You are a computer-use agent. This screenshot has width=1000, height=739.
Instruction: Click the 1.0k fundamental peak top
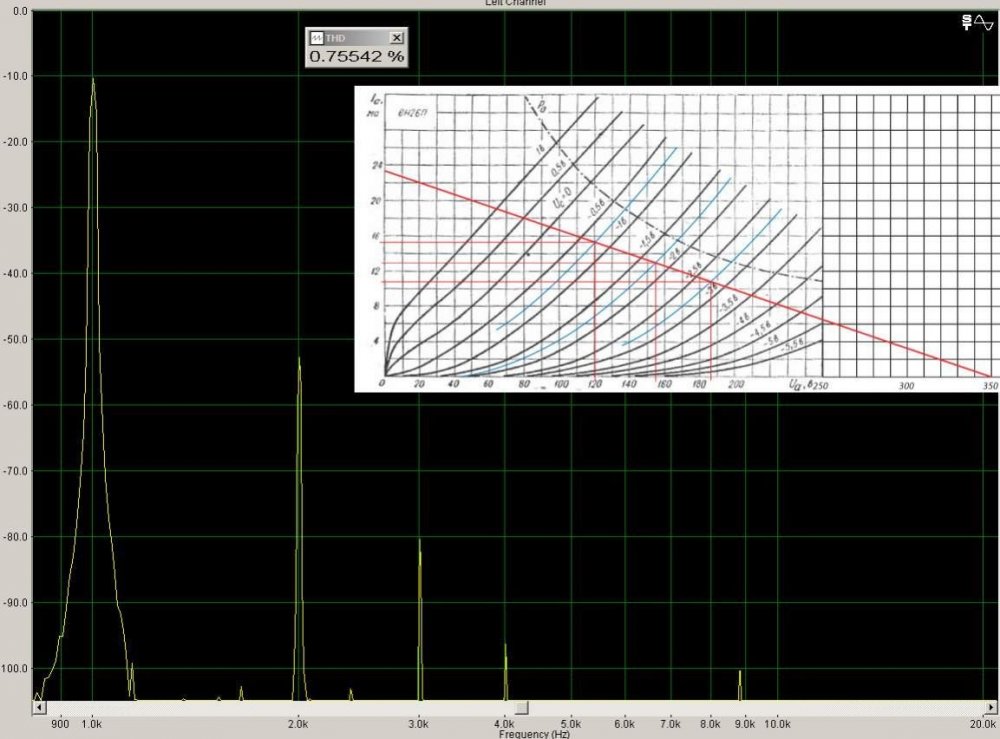pos(93,80)
